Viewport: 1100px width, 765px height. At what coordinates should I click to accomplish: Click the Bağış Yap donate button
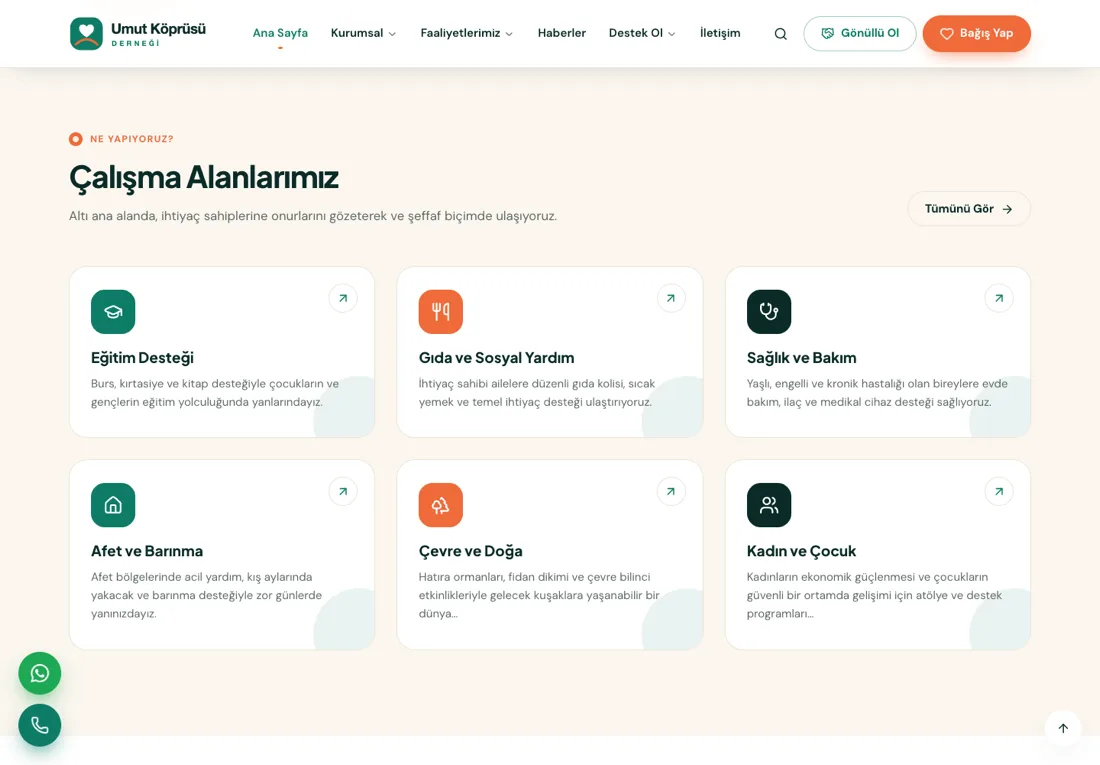(977, 34)
